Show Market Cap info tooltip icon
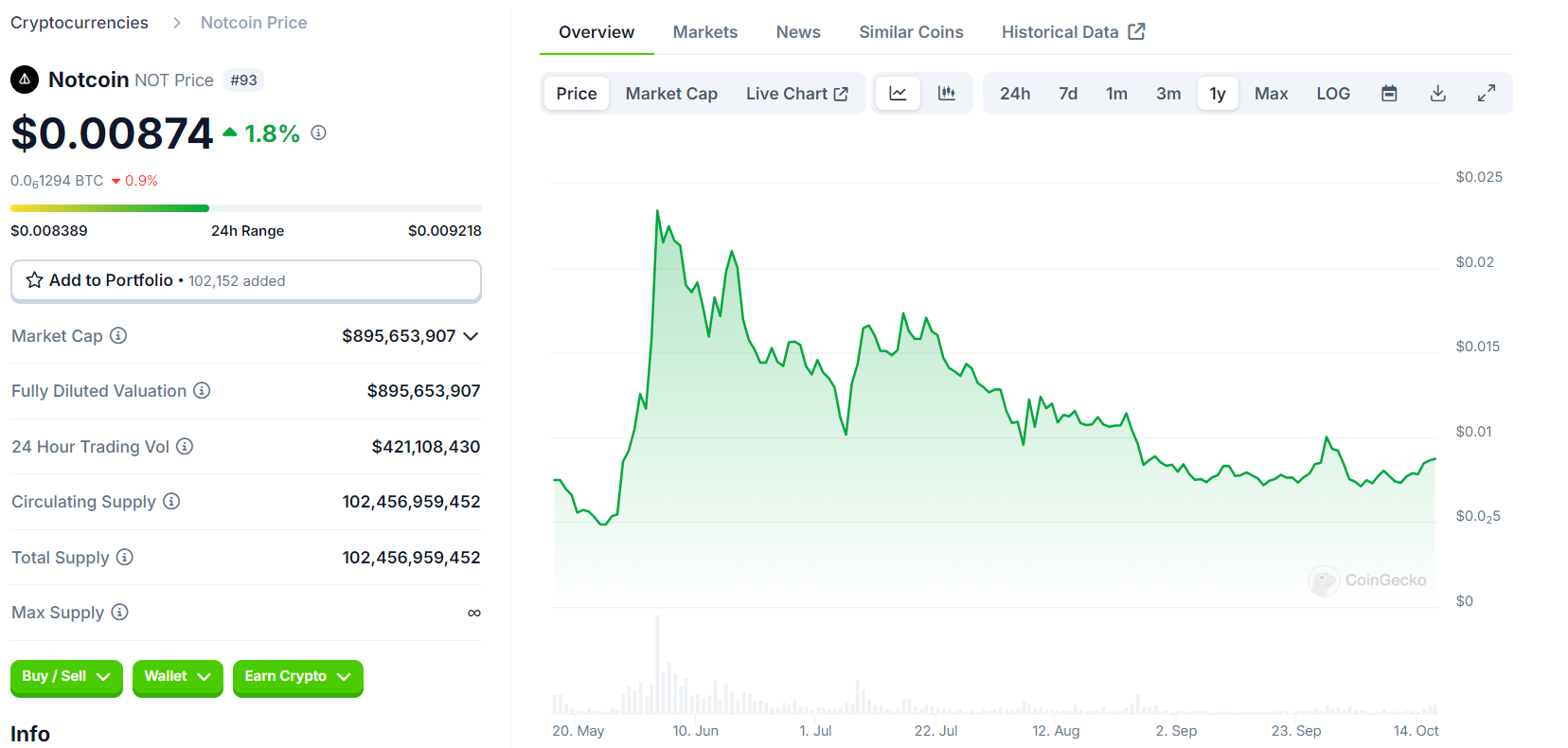 118,335
